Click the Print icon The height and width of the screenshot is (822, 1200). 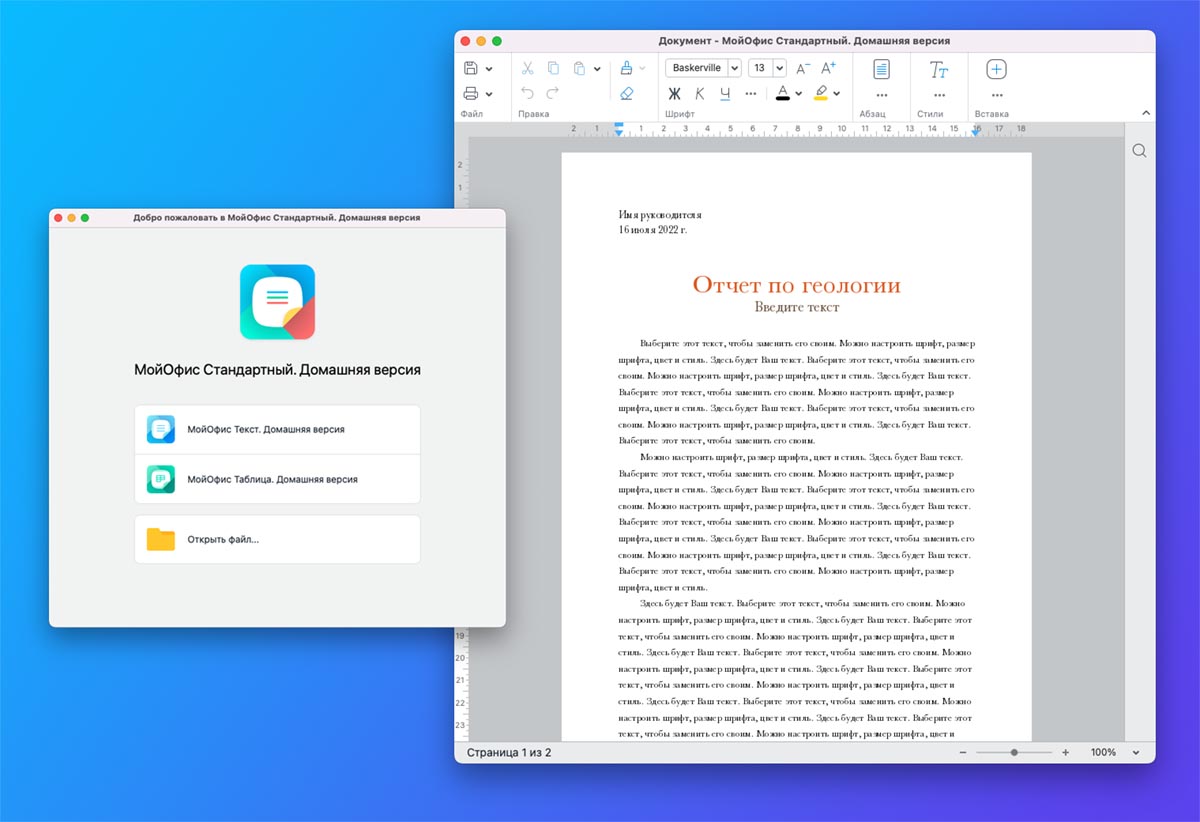click(x=471, y=94)
